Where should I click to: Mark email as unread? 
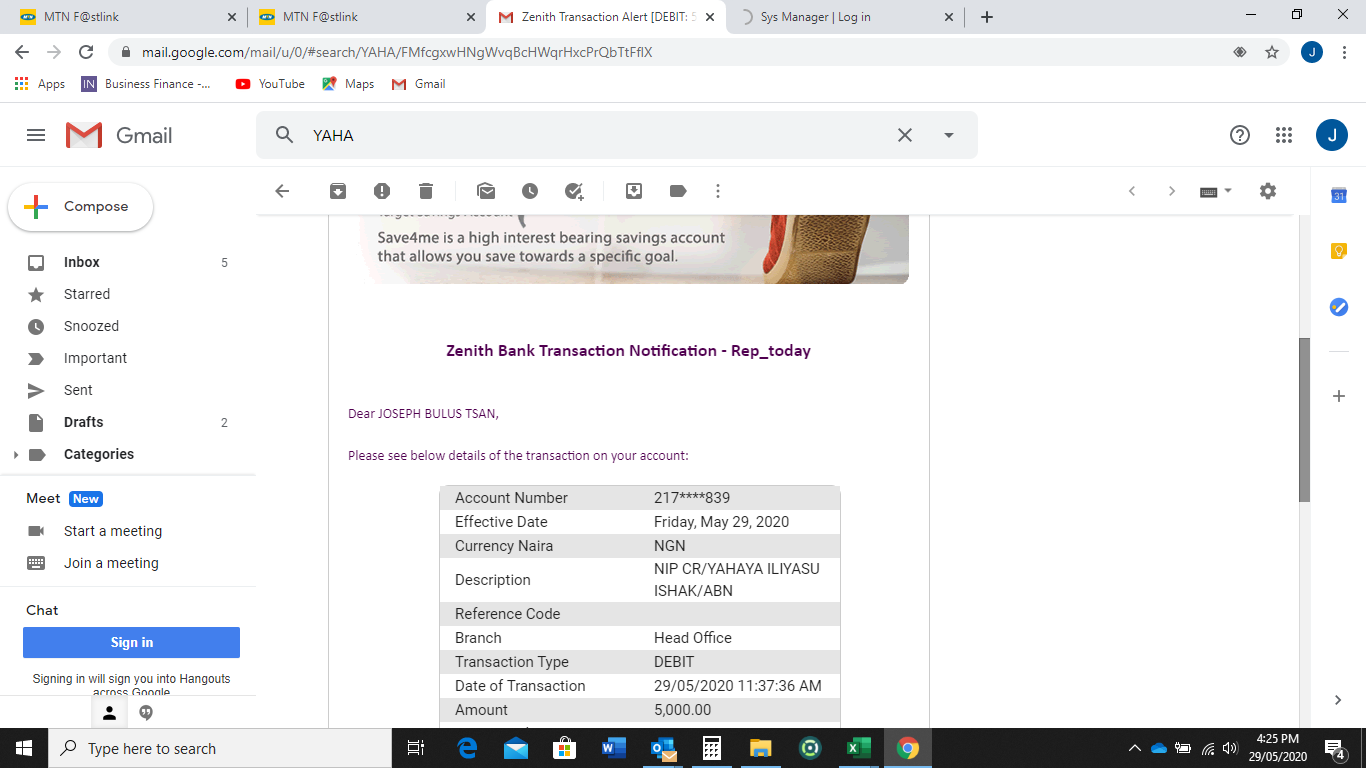click(486, 191)
